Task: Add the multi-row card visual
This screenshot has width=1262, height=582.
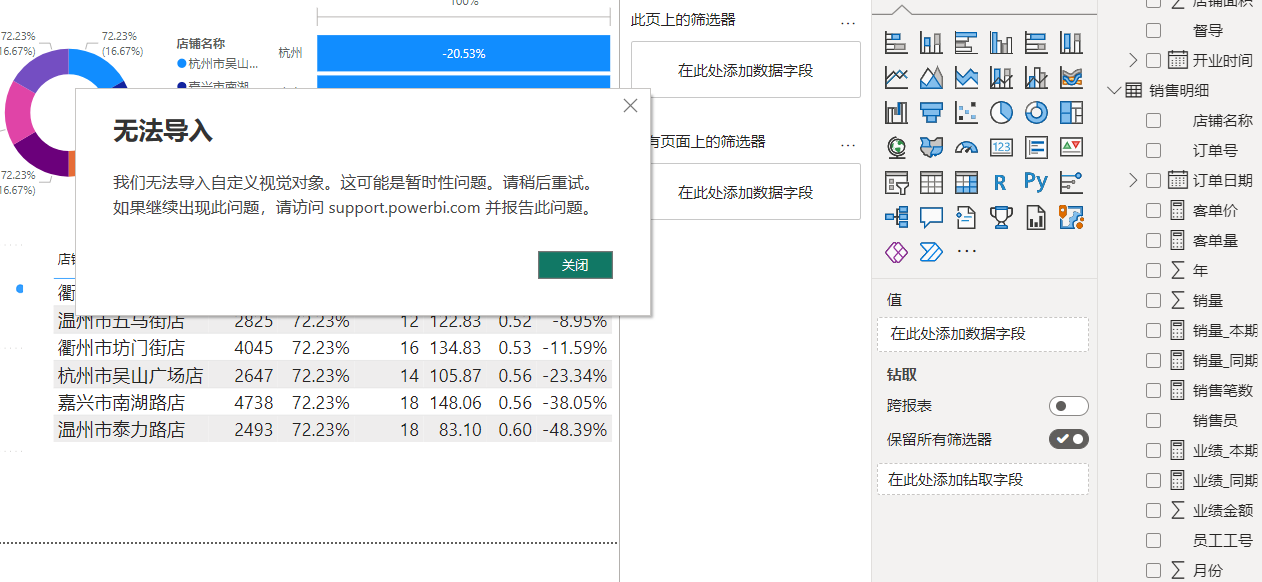Action: (1036, 147)
